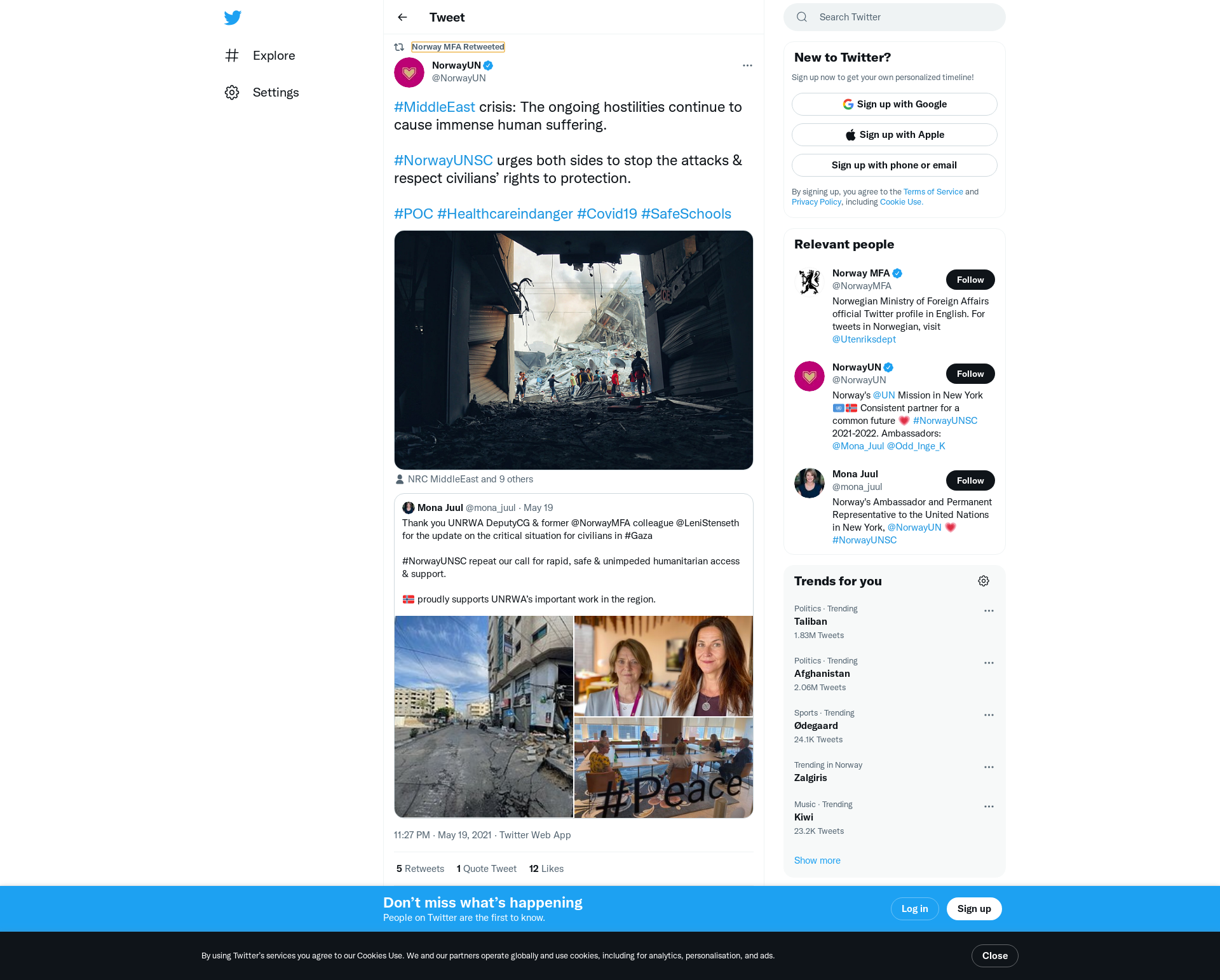The image size is (1220, 980).
Task: Open the tweet's three-dot more menu
Action: point(747,65)
